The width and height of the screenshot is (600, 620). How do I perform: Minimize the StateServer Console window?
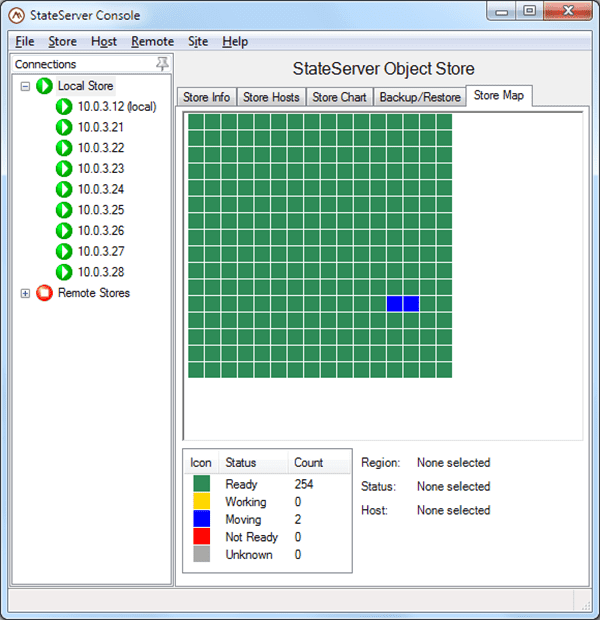tap(501, 11)
